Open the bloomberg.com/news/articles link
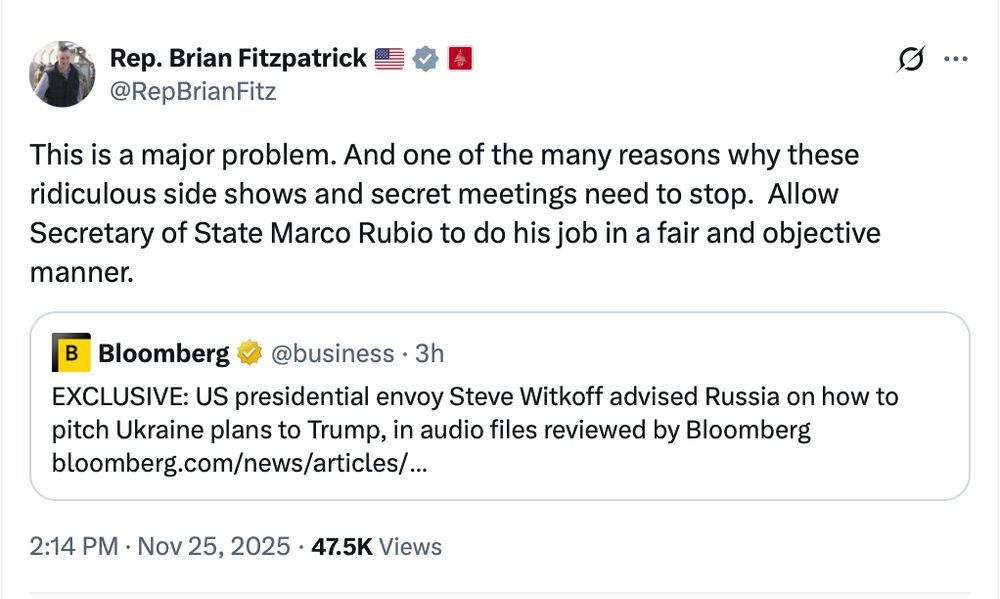 click(240, 463)
